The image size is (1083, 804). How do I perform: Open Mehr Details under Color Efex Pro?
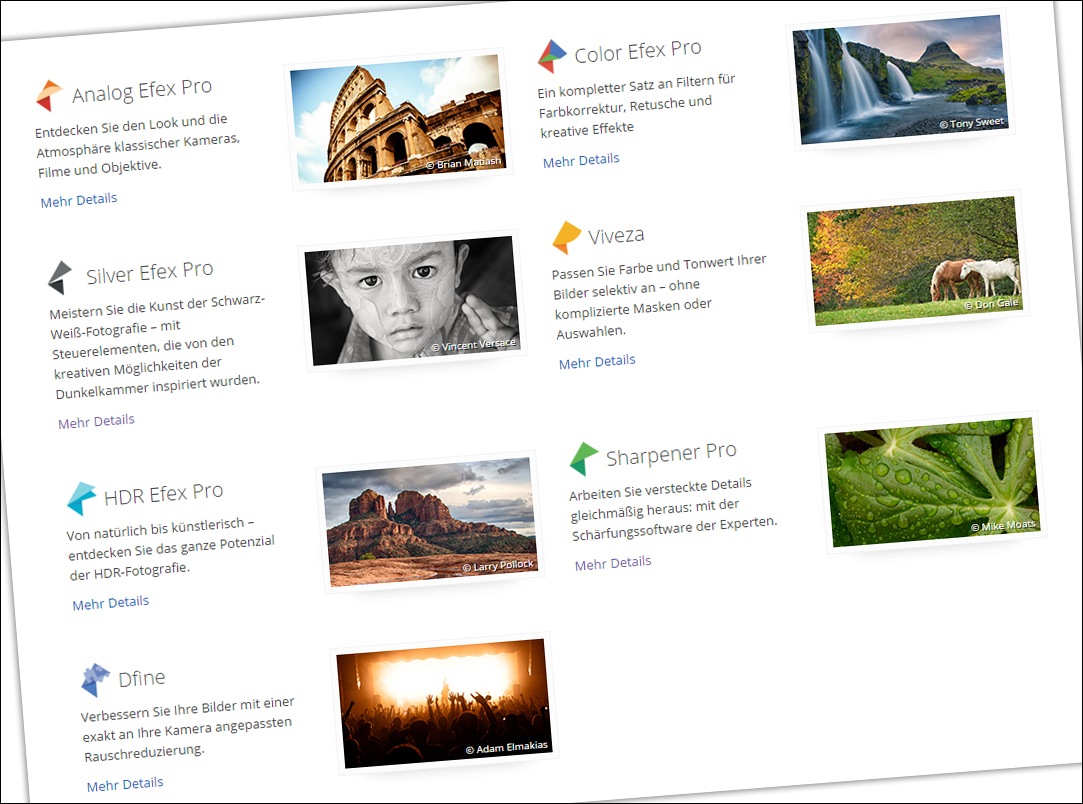coord(581,160)
